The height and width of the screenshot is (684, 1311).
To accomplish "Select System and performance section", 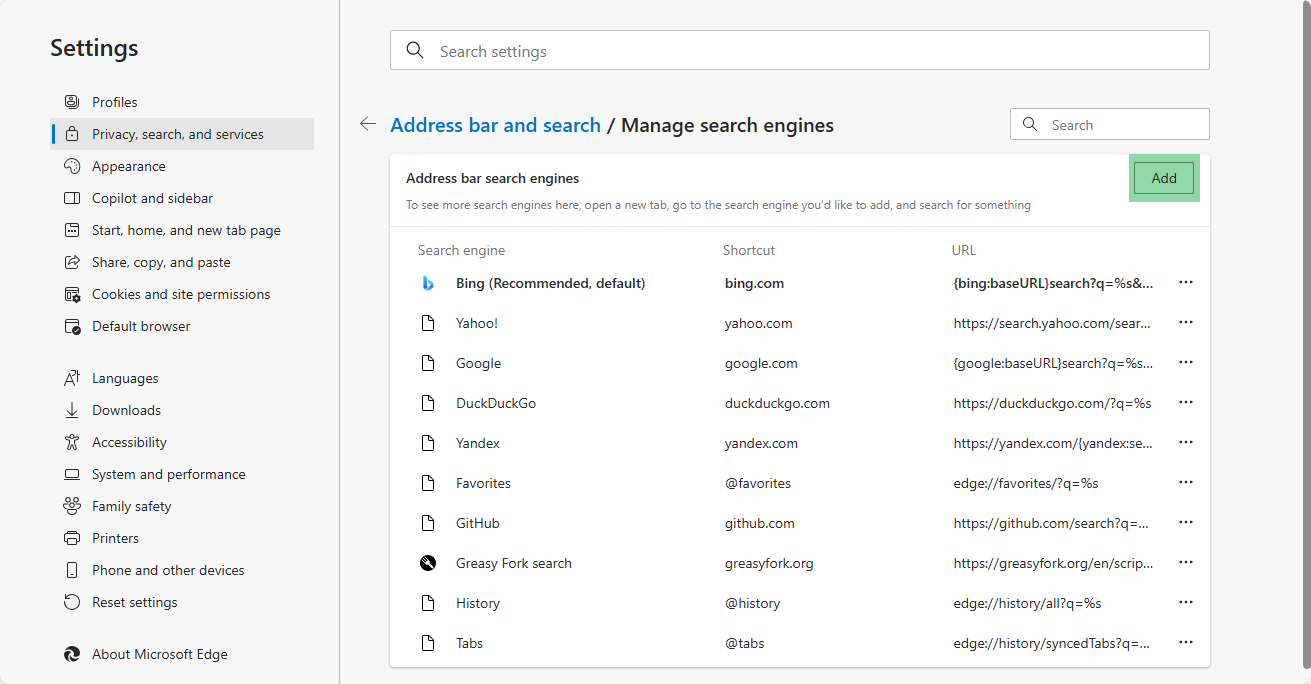I will (168, 474).
